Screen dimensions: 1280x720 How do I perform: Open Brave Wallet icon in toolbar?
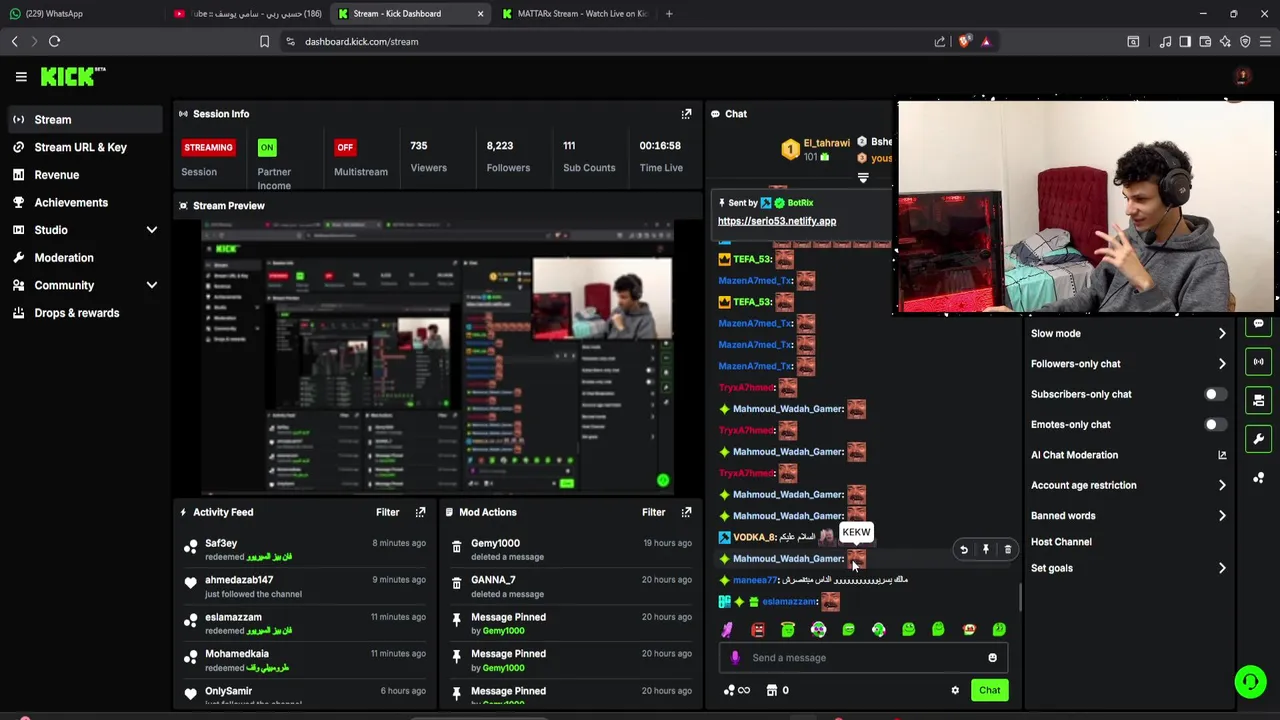(x=1205, y=42)
